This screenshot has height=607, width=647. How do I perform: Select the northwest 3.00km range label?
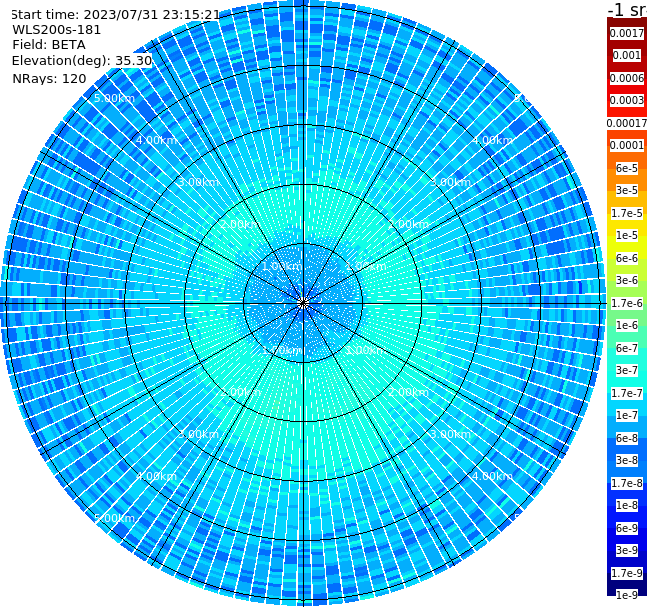(x=198, y=182)
